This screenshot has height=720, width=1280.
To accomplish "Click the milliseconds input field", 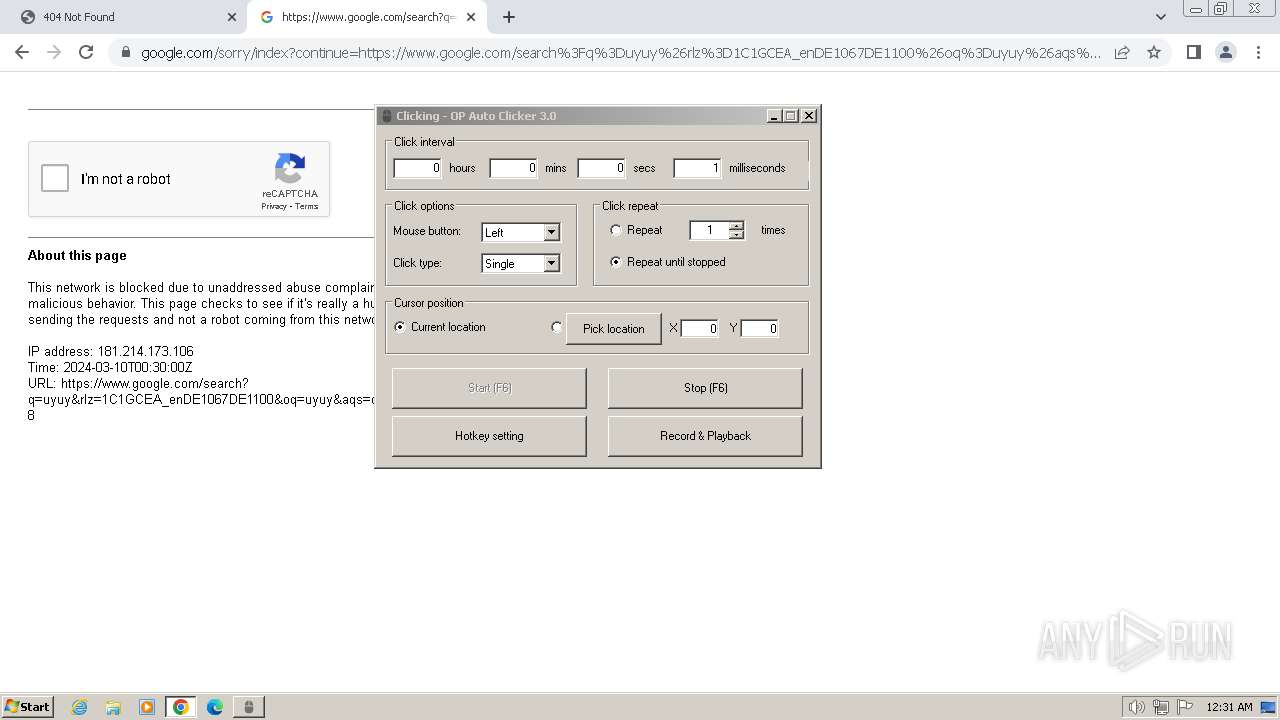I will click(x=697, y=168).
